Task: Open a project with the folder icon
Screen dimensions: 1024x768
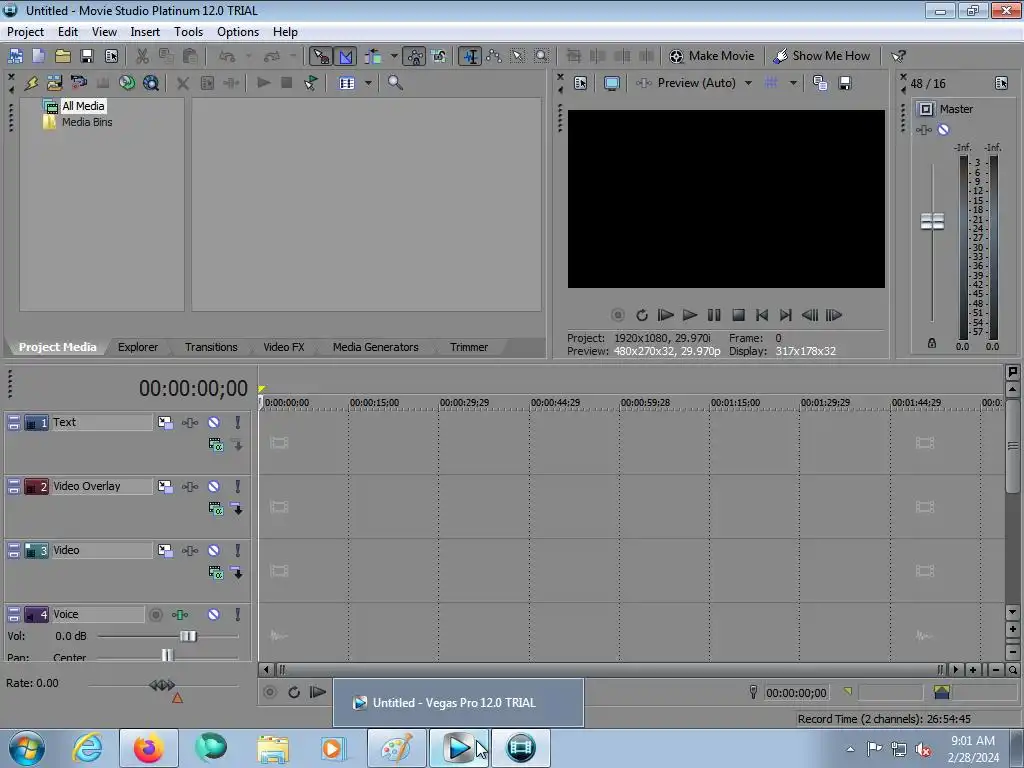Action: [x=63, y=56]
